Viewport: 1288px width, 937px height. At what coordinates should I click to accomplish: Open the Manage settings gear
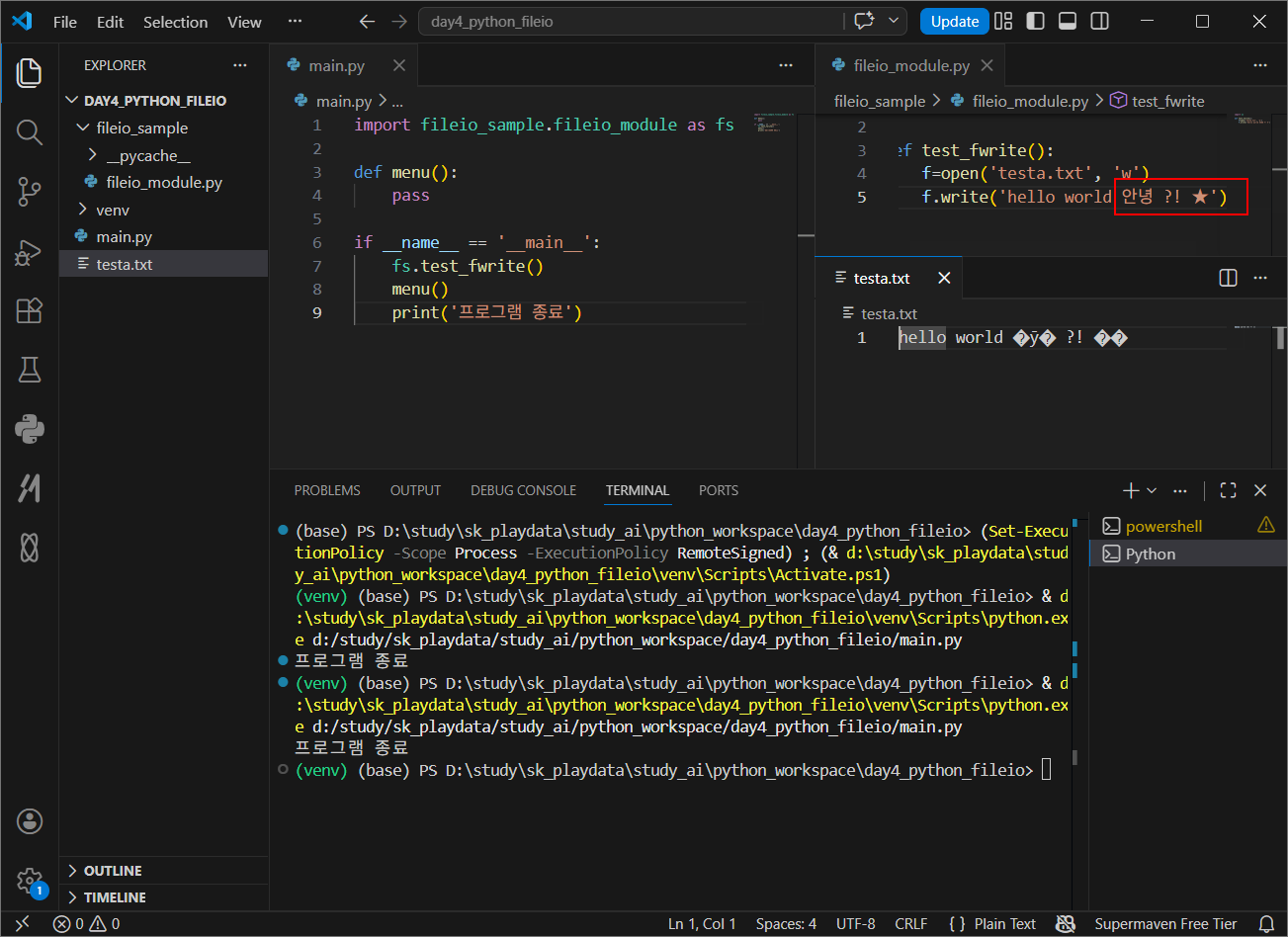[30, 880]
